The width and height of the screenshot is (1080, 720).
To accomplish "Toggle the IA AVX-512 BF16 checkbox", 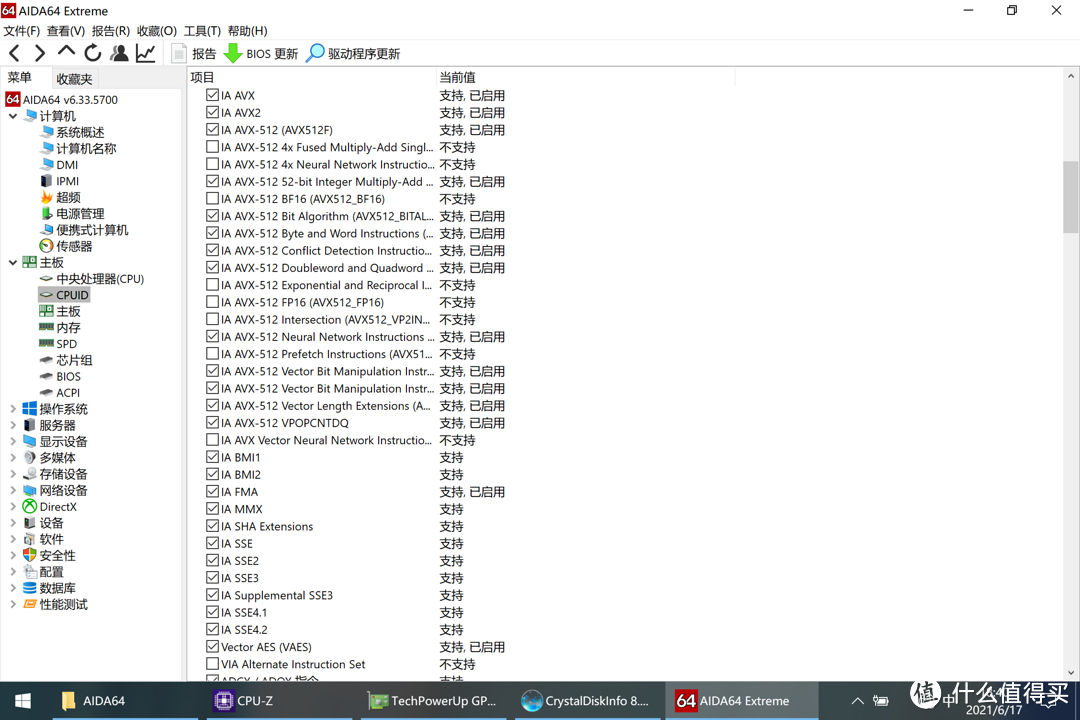I will pyautogui.click(x=212, y=198).
